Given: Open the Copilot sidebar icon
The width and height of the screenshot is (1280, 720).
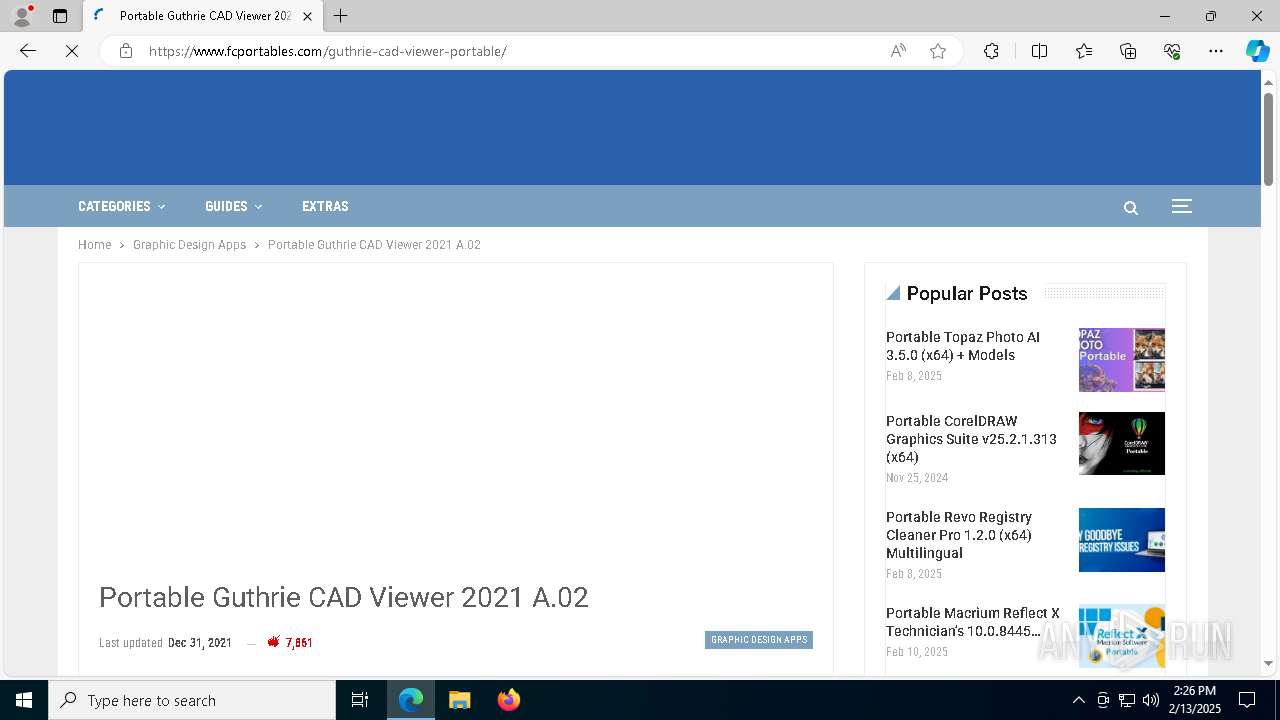Looking at the screenshot, I should 1257,51.
